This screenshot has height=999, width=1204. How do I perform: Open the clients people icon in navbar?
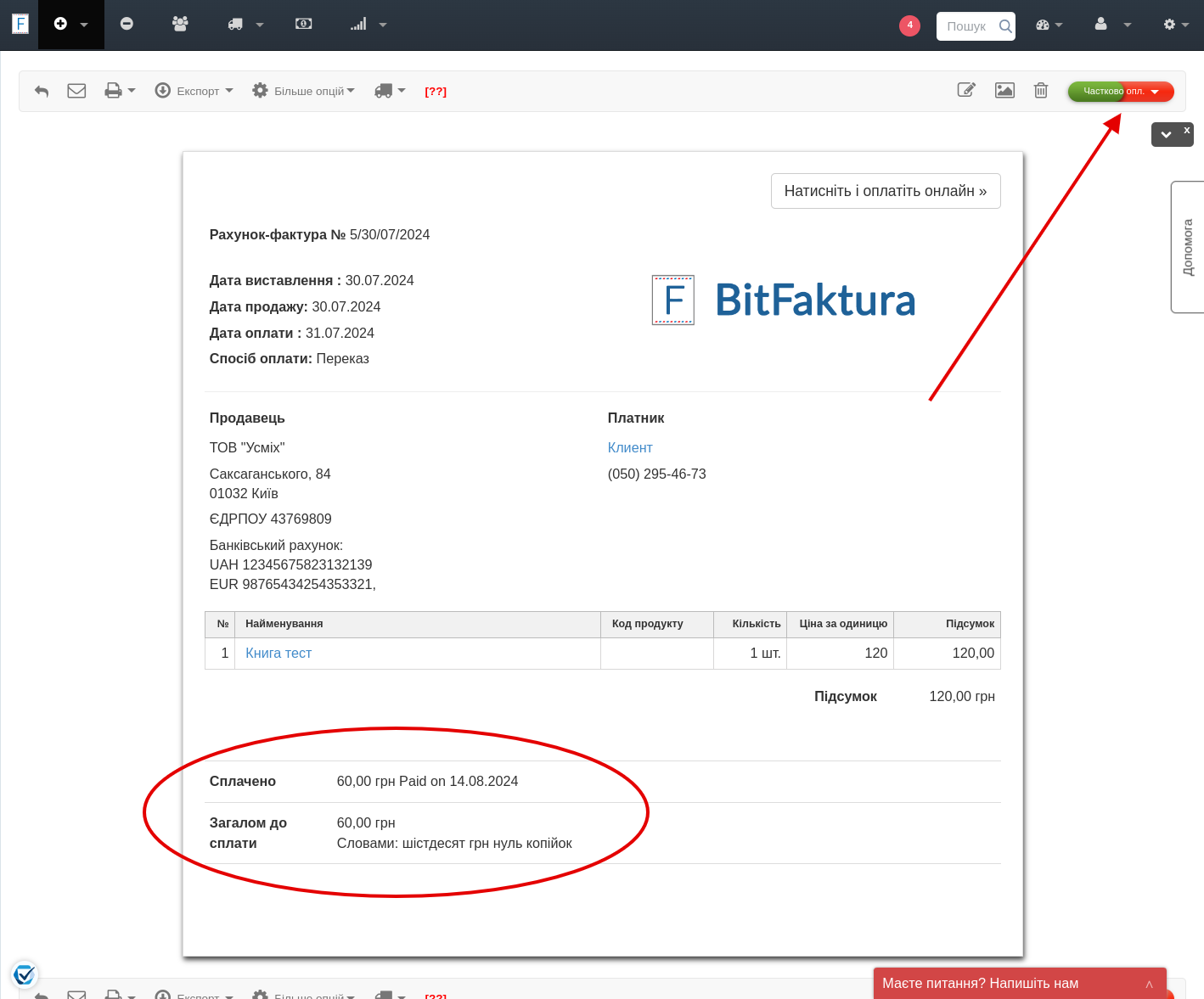click(180, 25)
